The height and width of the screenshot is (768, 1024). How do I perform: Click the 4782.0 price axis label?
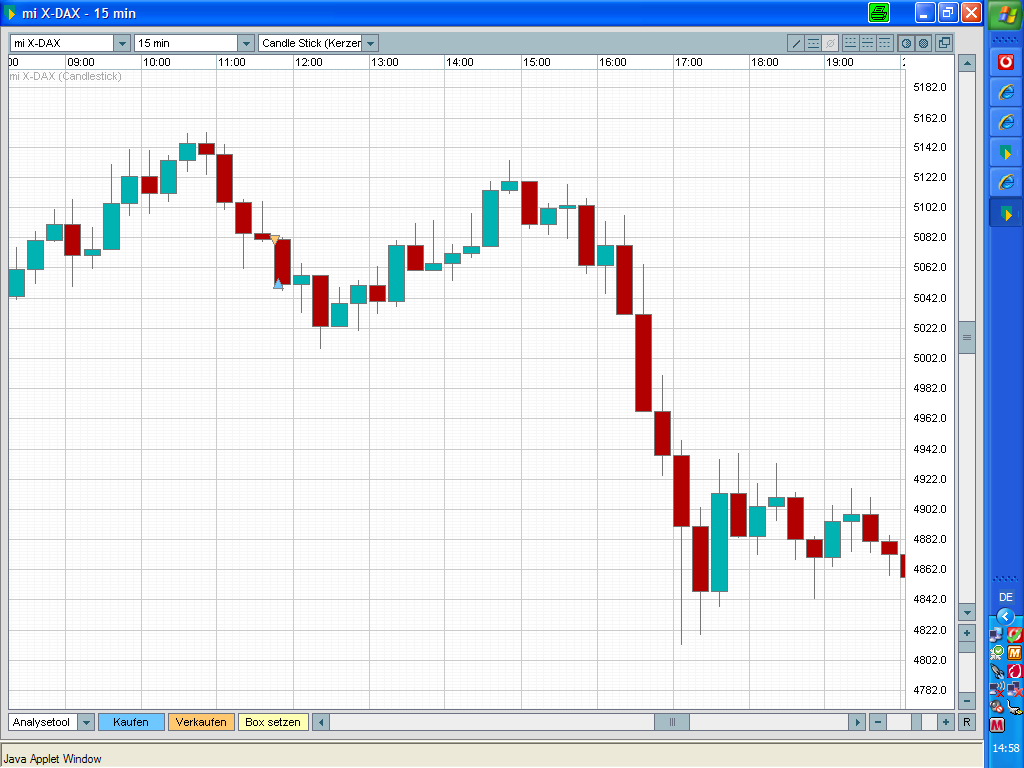click(x=930, y=690)
